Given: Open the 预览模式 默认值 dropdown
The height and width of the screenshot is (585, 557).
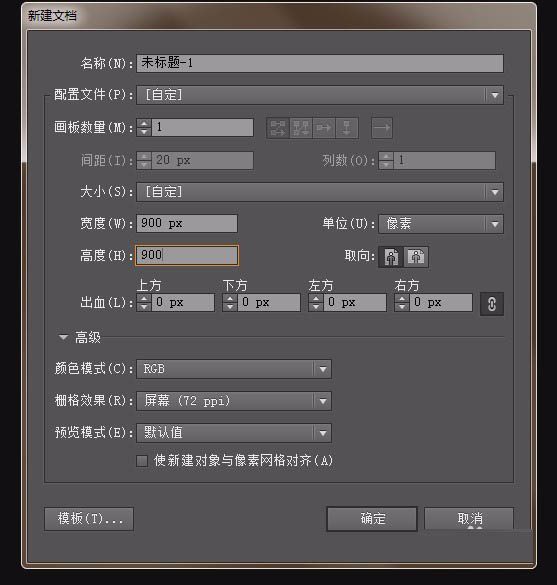Looking at the screenshot, I should (234, 433).
